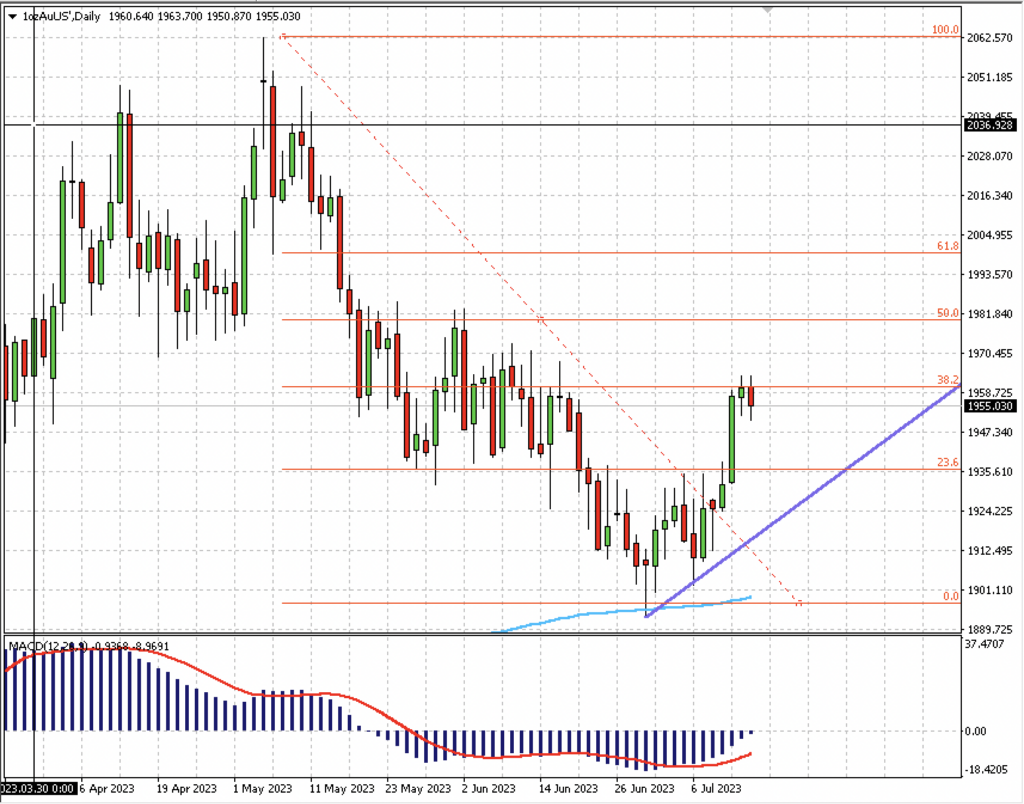
Task: Click the 2004.955 price on the axis
Action: pyautogui.click(x=989, y=235)
